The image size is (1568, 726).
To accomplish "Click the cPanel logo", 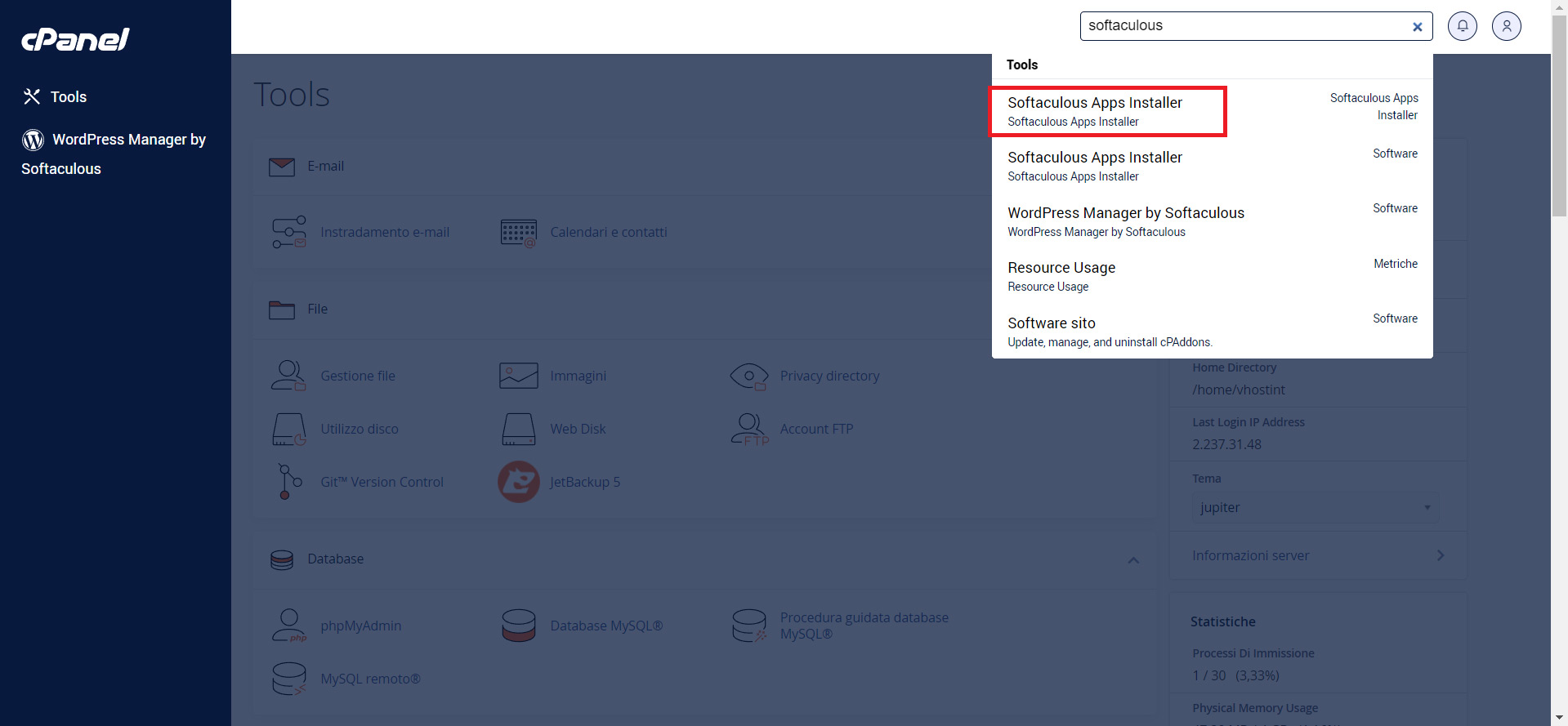I will pos(75,39).
